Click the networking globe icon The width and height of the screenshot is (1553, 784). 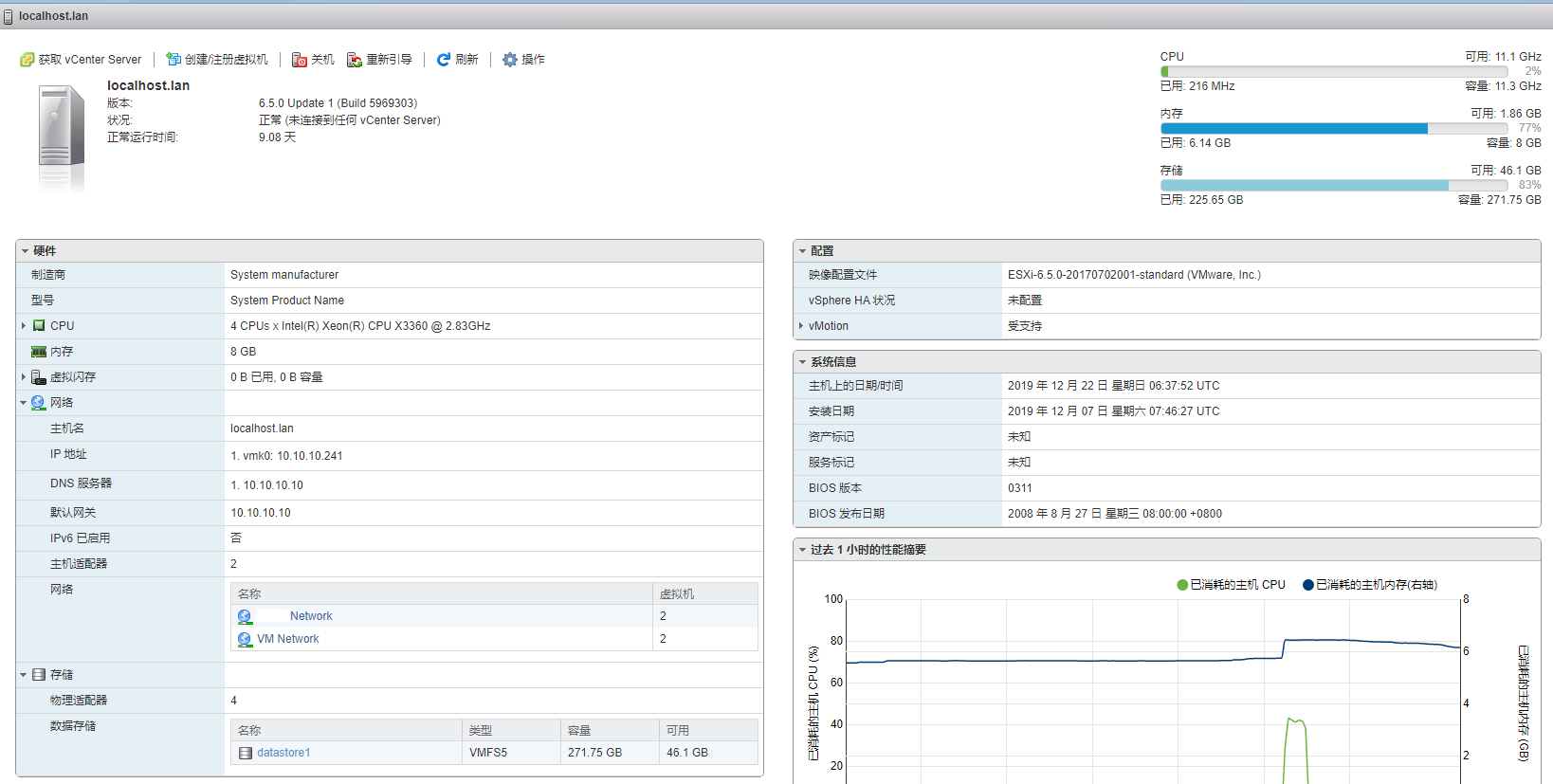point(39,403)
